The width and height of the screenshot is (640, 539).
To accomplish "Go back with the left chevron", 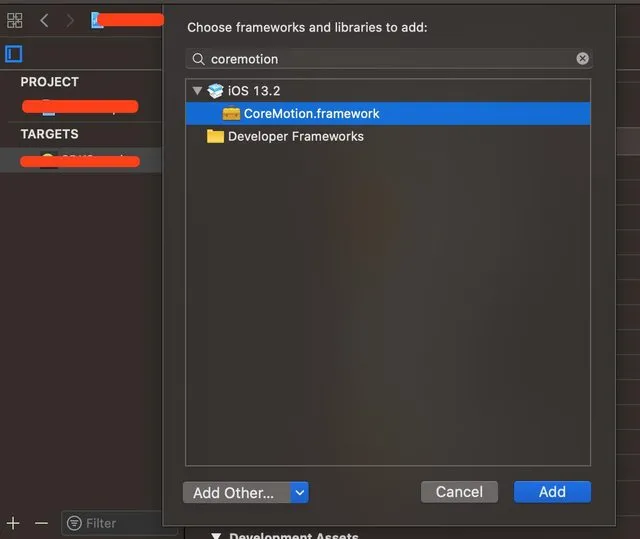I will (44, 20).
